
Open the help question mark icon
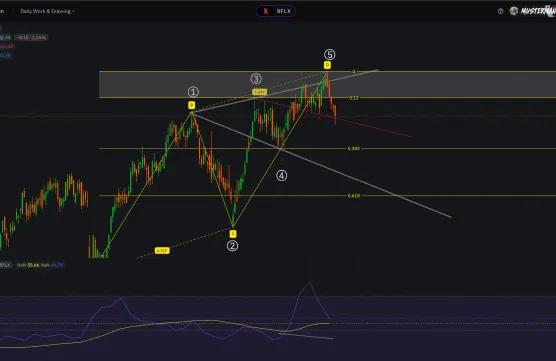tap(500, 11)
